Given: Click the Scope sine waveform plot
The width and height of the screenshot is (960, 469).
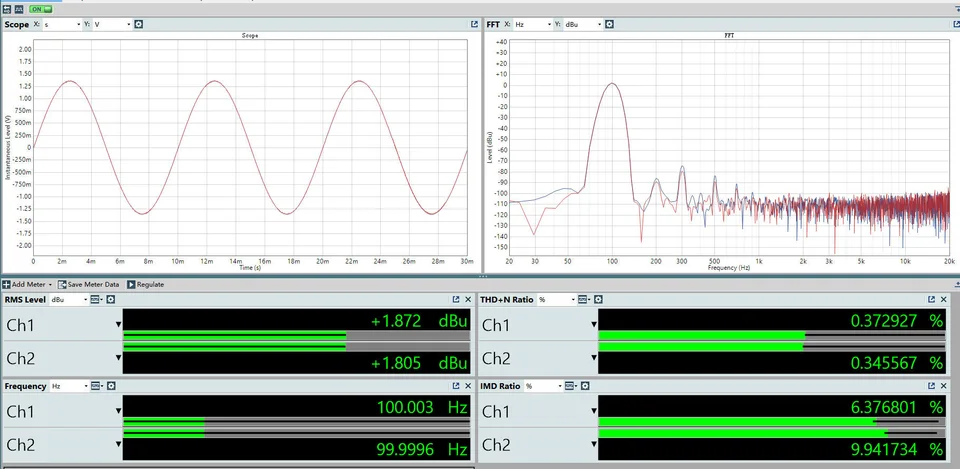Looking at the screenshot, I should pos(250,147).
